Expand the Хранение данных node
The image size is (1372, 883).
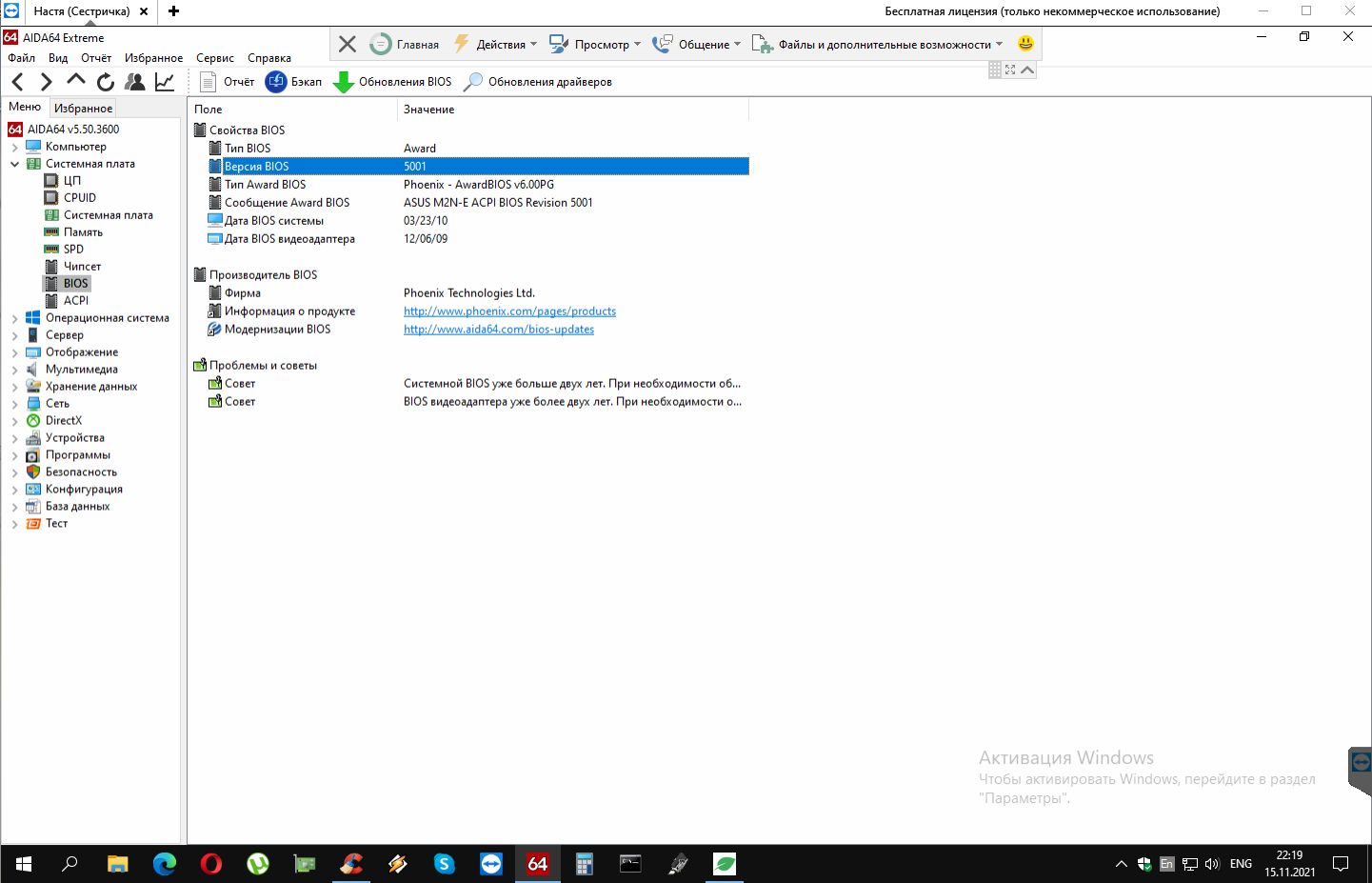click(14, 387)
